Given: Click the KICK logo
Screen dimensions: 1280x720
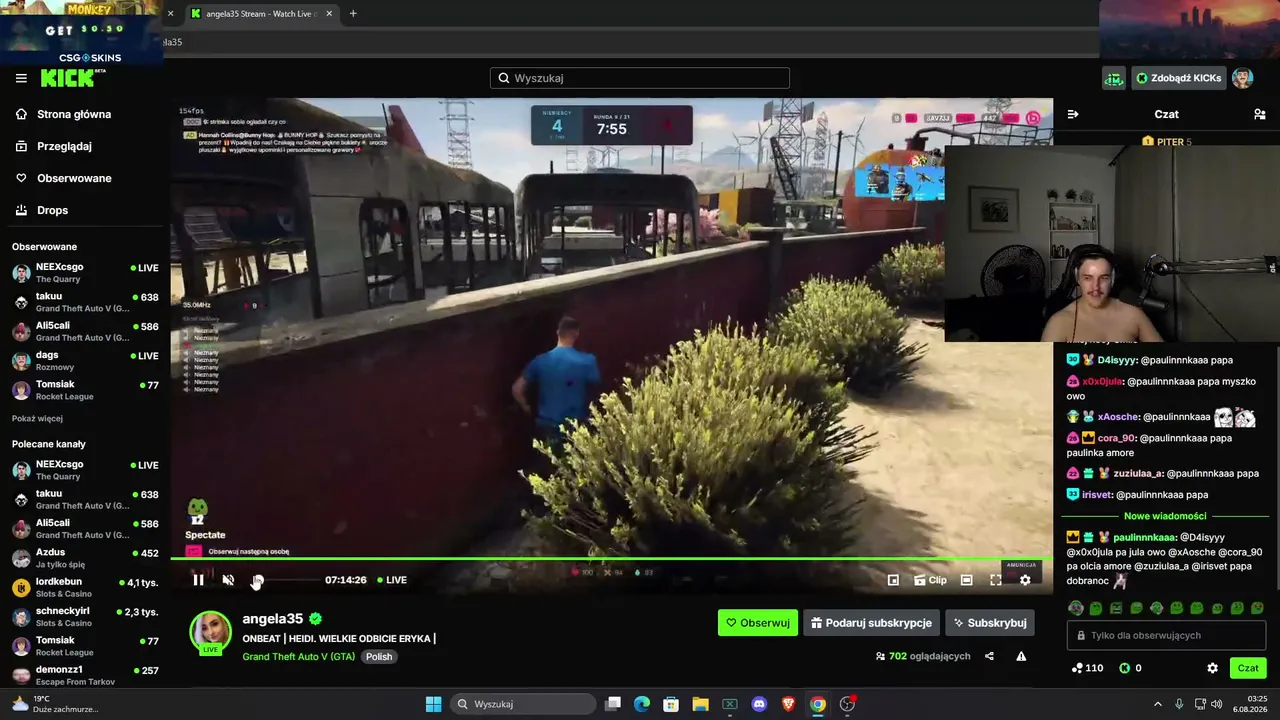Looking at the screenshot, I should pos(73,78).
